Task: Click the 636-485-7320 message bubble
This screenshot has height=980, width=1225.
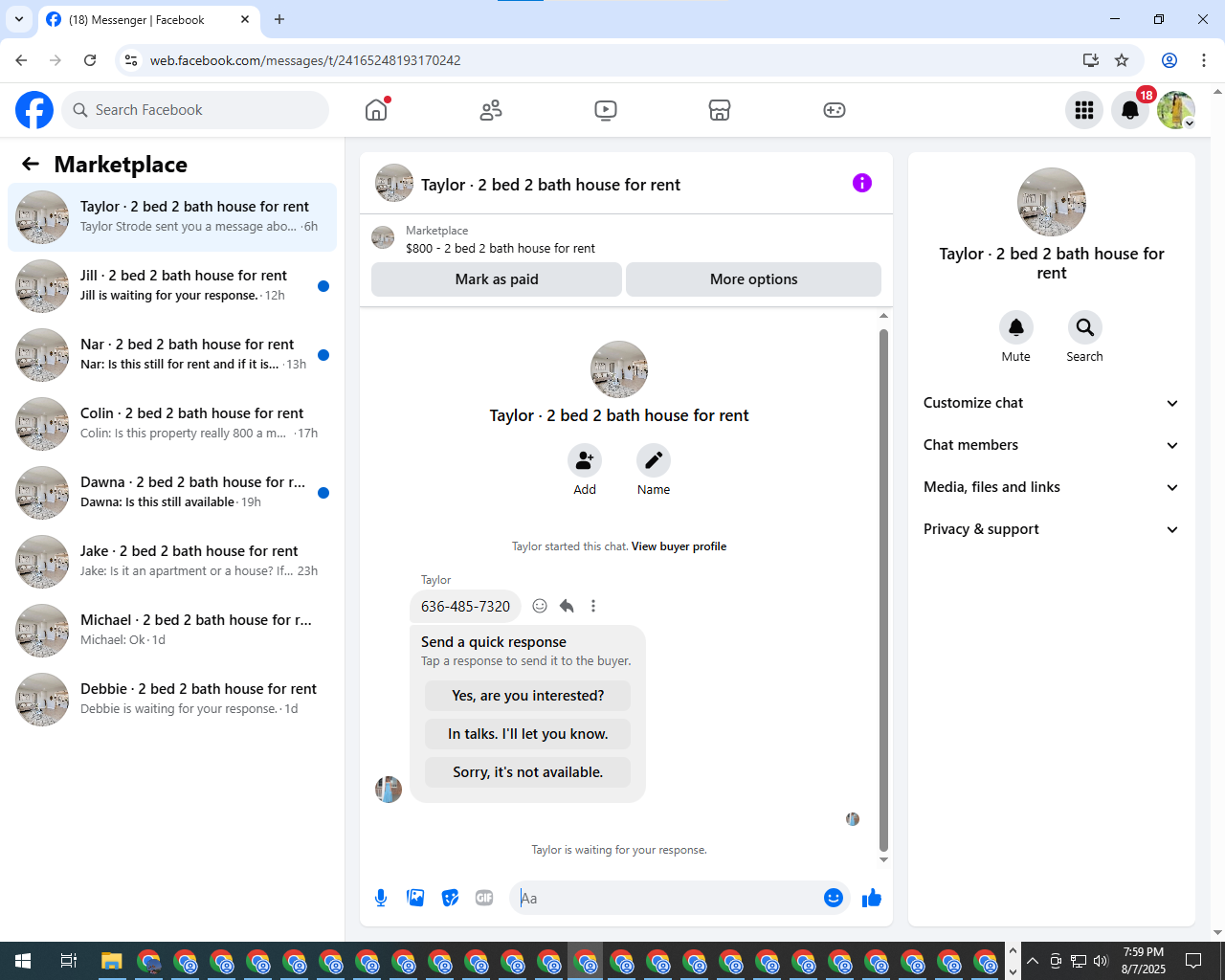Action: 466,606
